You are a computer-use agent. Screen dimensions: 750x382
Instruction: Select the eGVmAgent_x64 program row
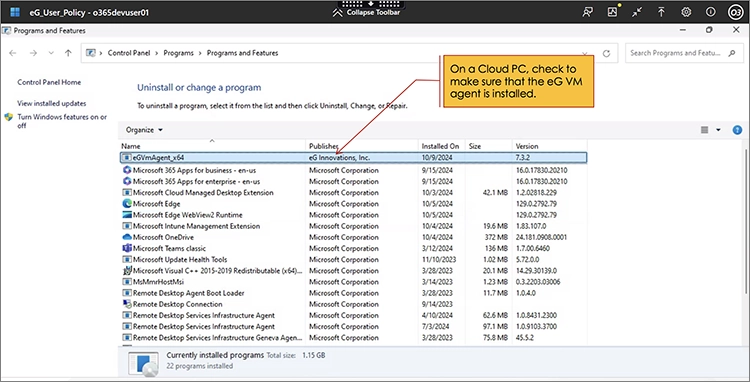click(353, 157)
